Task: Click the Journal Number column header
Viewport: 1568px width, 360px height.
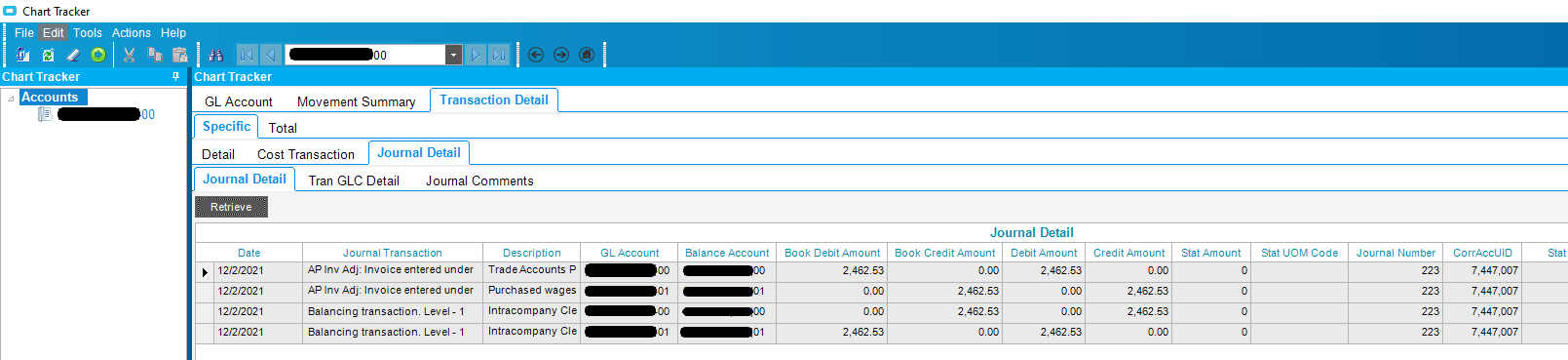Action: point(1396,253)
